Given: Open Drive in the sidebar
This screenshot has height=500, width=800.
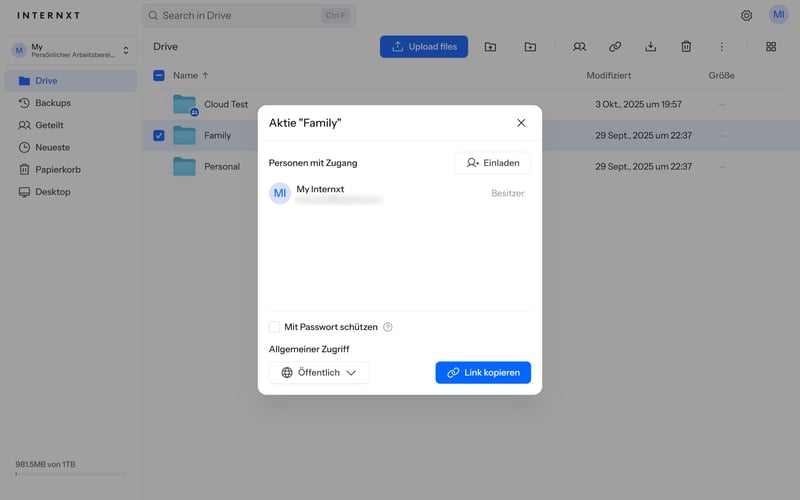Looking at the screenshot, I should [x=71, y=81].
